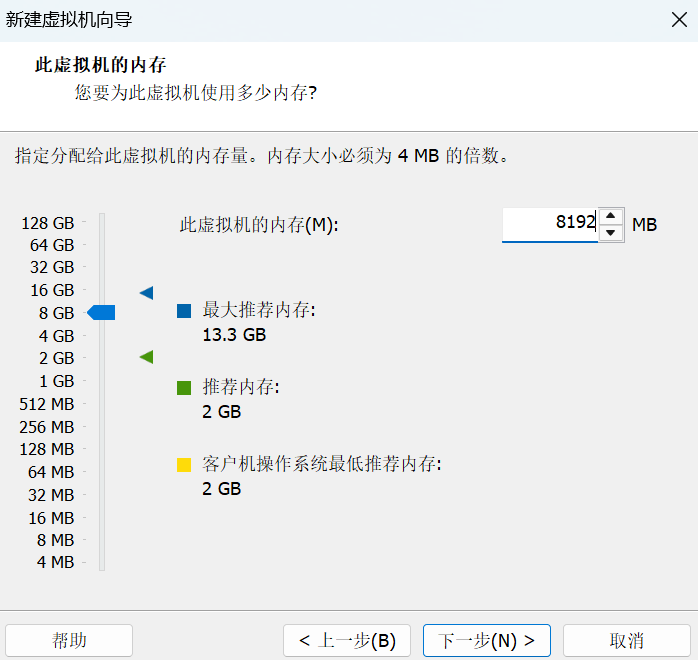
Task: Set the memory slider to 4 GB
Action: point(102,336)
